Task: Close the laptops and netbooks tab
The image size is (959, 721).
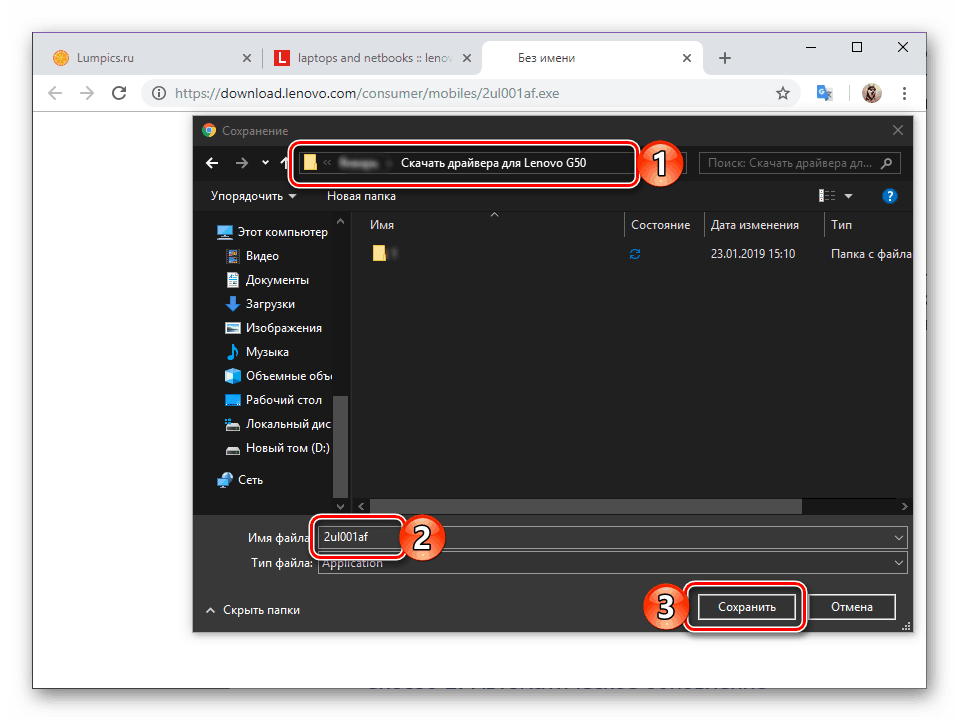Action: point(467,58)
